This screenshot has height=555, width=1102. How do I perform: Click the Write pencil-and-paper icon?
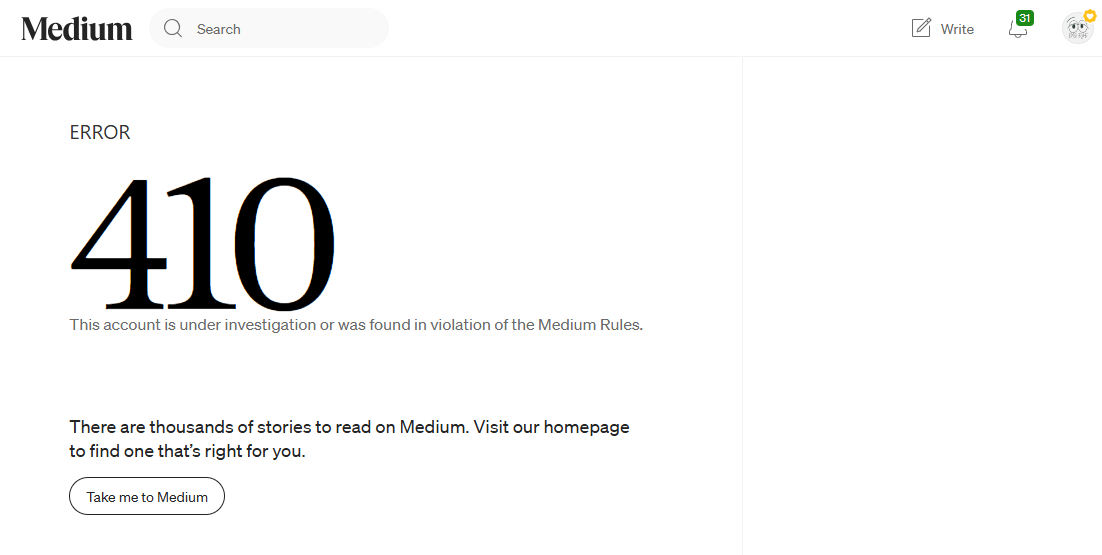pos(921,28)
